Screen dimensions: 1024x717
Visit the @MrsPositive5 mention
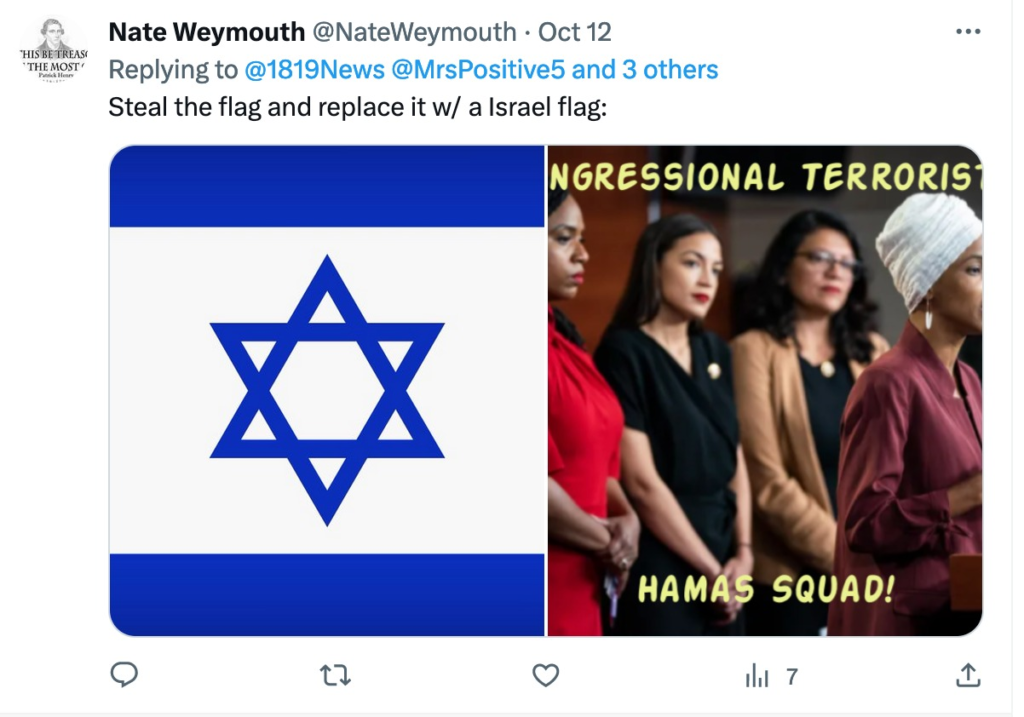[x=477, y=70]
